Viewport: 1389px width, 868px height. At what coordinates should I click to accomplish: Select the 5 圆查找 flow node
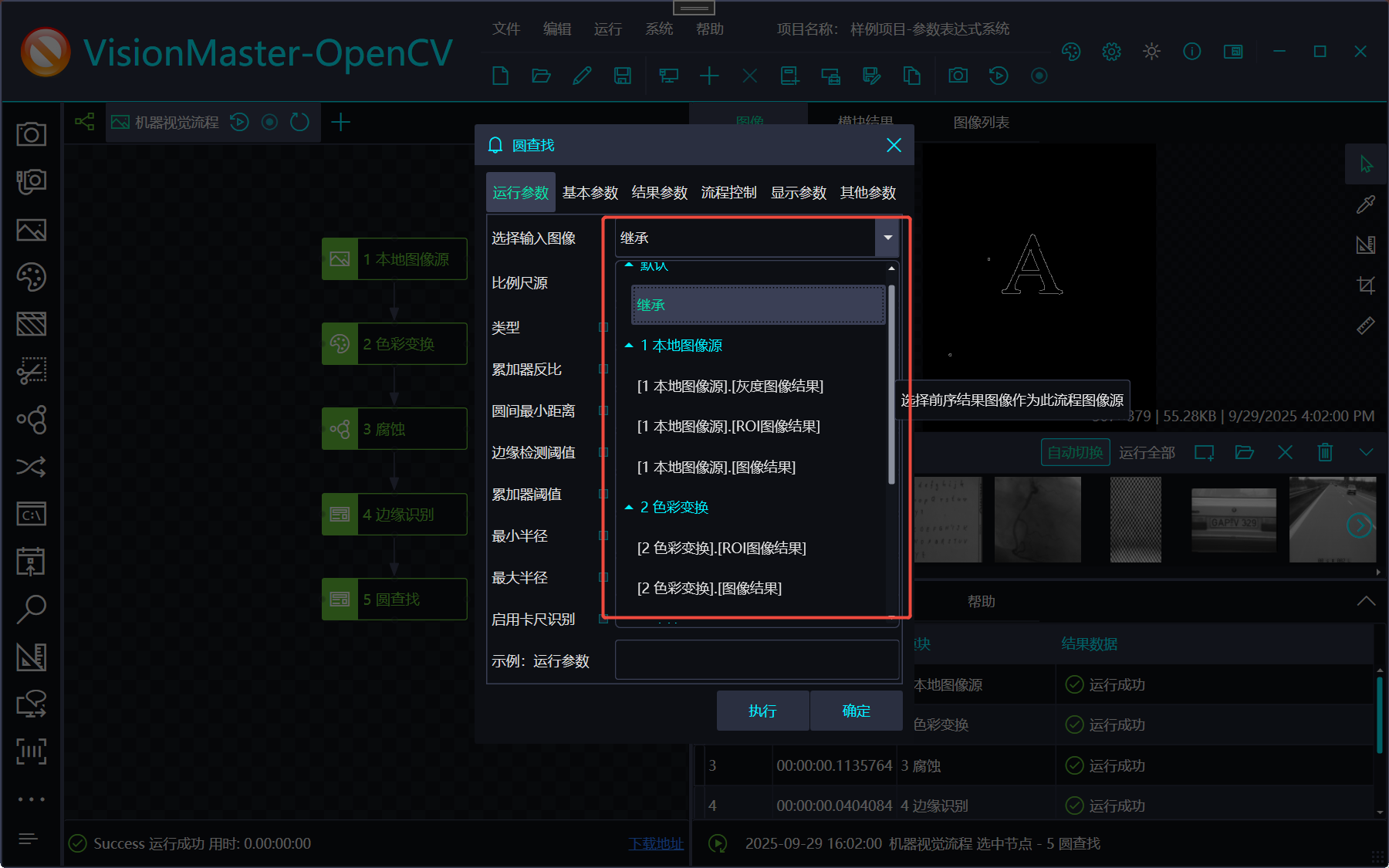coord(394,599)
